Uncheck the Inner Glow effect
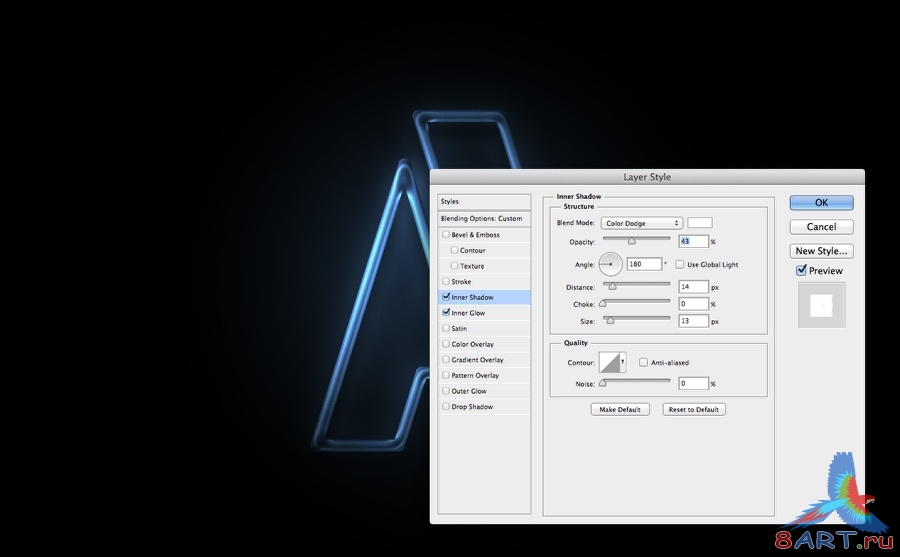This screenshot has height=557, width=900. click(x=446, y=312)
